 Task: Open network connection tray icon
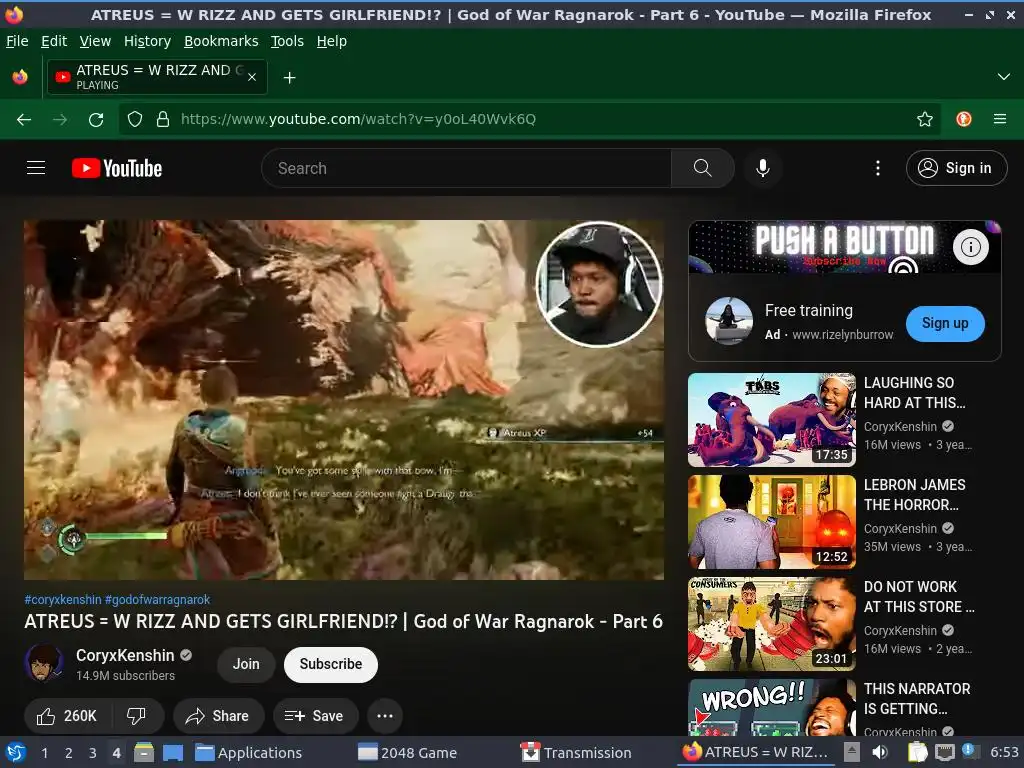click(944, 753)
